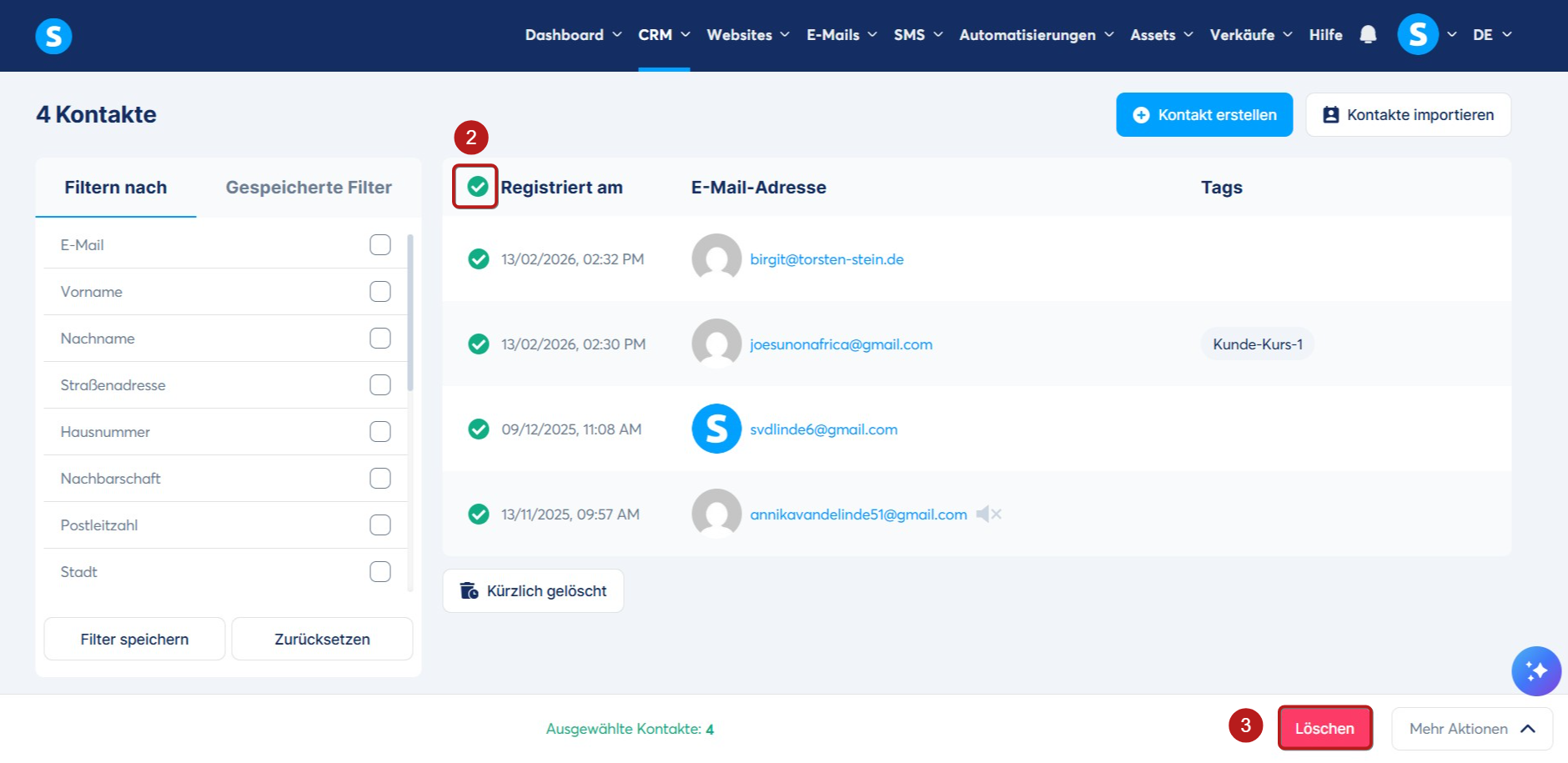Click the Kontakt erstellen button
Viewport: 1568px width, 763px height.
click(x=1204, y=115)
